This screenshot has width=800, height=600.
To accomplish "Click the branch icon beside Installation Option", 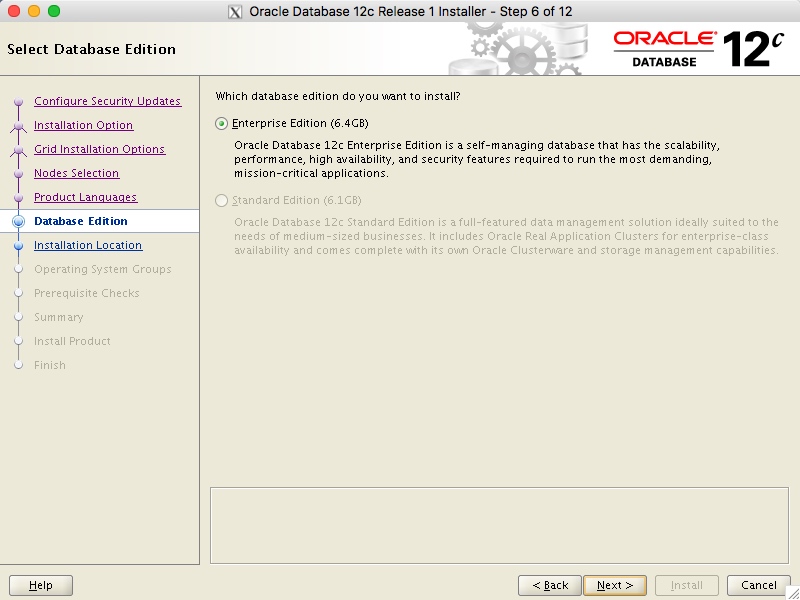I will 20,125.
